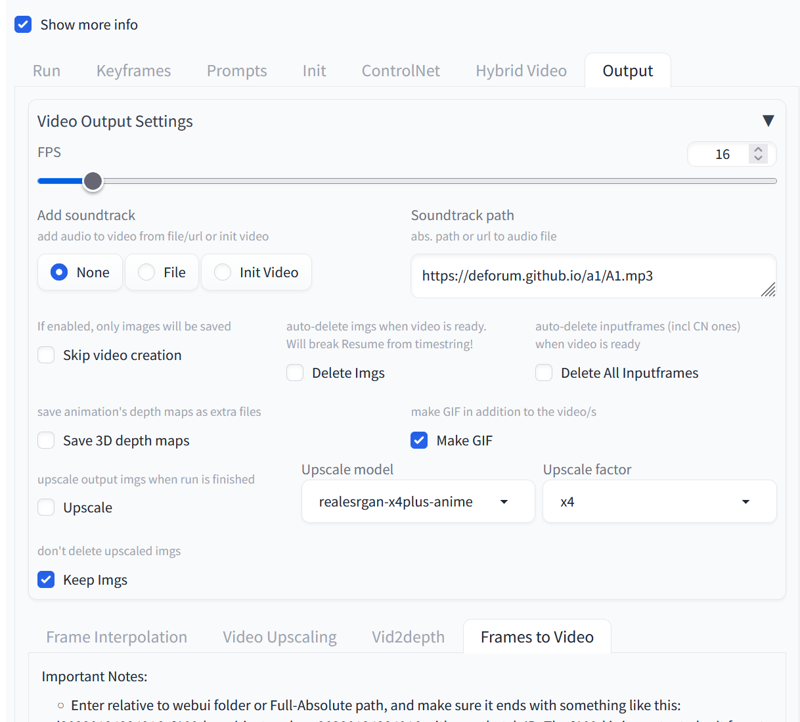Image resolution: width=800 pixels, height=722 pixels.
Task: Open the Keyframes tab
Action: 134,70
